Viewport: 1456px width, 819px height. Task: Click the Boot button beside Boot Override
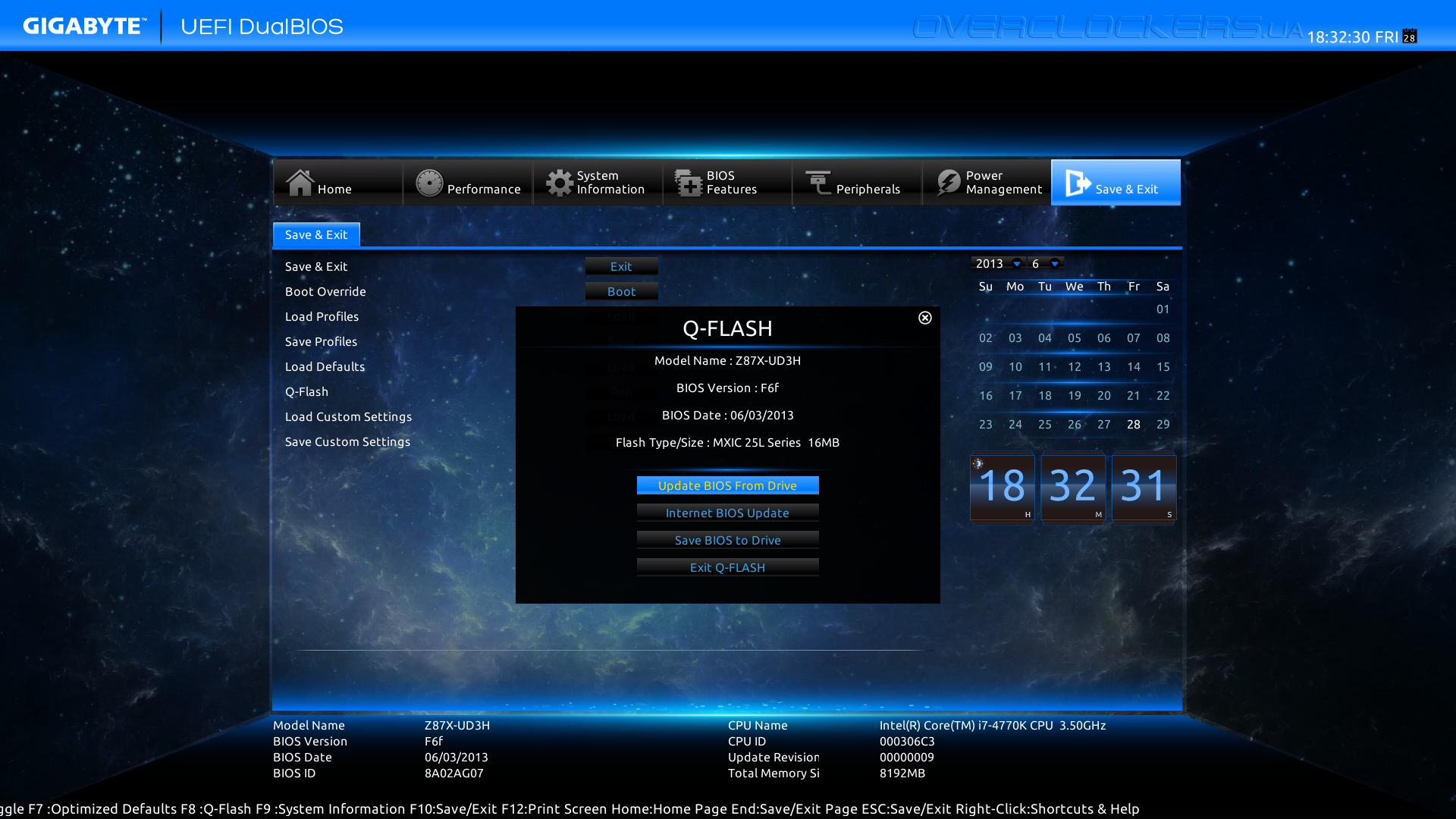pos(621,291)
